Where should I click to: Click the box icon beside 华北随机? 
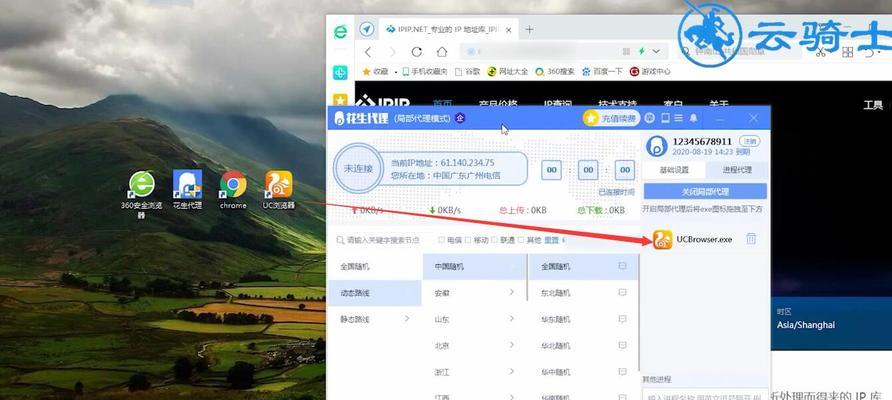tap(622, 345)
